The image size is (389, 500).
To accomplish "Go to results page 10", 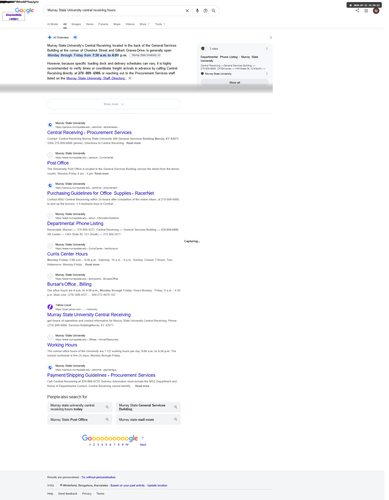I will [127, 445].
